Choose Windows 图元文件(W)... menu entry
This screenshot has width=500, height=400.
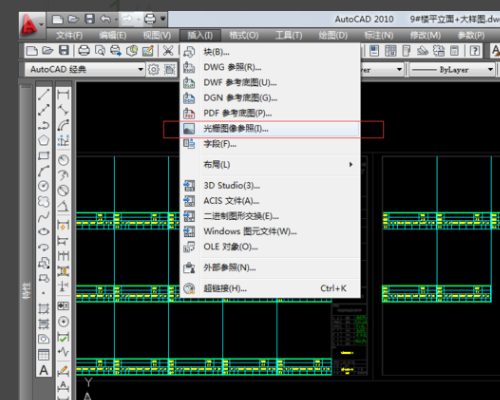pos(270,231)
